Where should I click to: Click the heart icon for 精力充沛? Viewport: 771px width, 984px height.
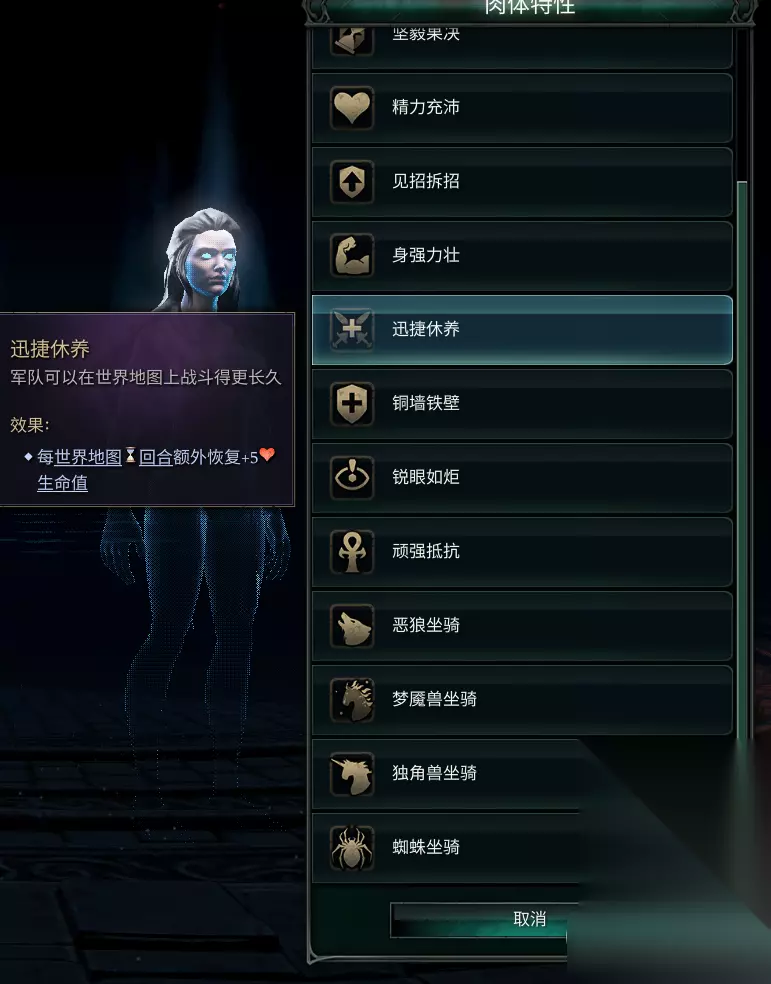(x=352, y=107)
